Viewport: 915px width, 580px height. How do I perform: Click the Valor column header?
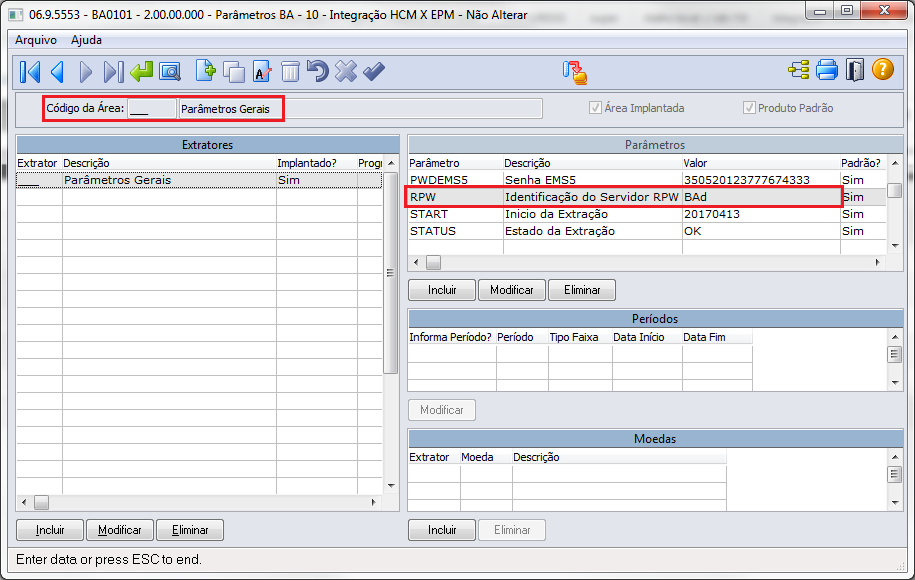761,163
